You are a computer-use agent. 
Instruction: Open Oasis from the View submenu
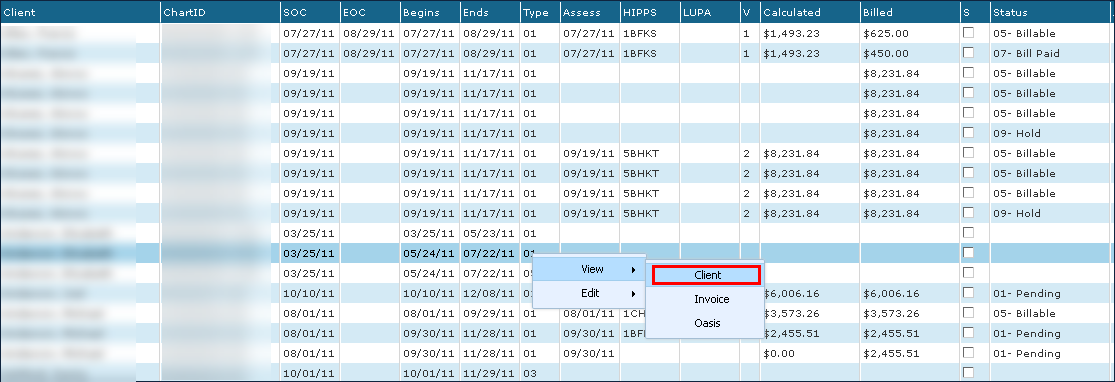[x=707, y=323]
